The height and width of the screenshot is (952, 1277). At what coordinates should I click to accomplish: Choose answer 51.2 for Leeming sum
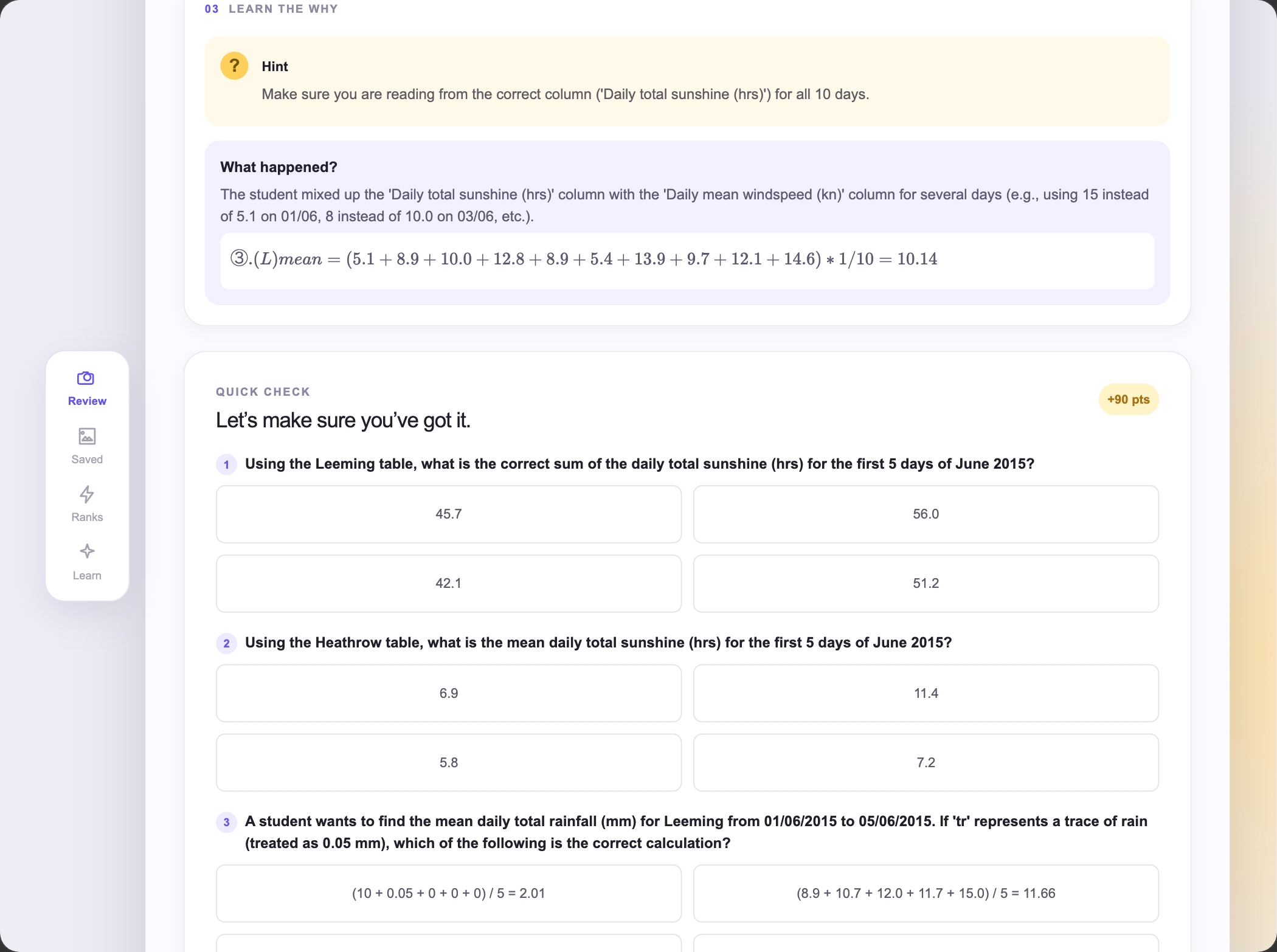click(926, 584)
